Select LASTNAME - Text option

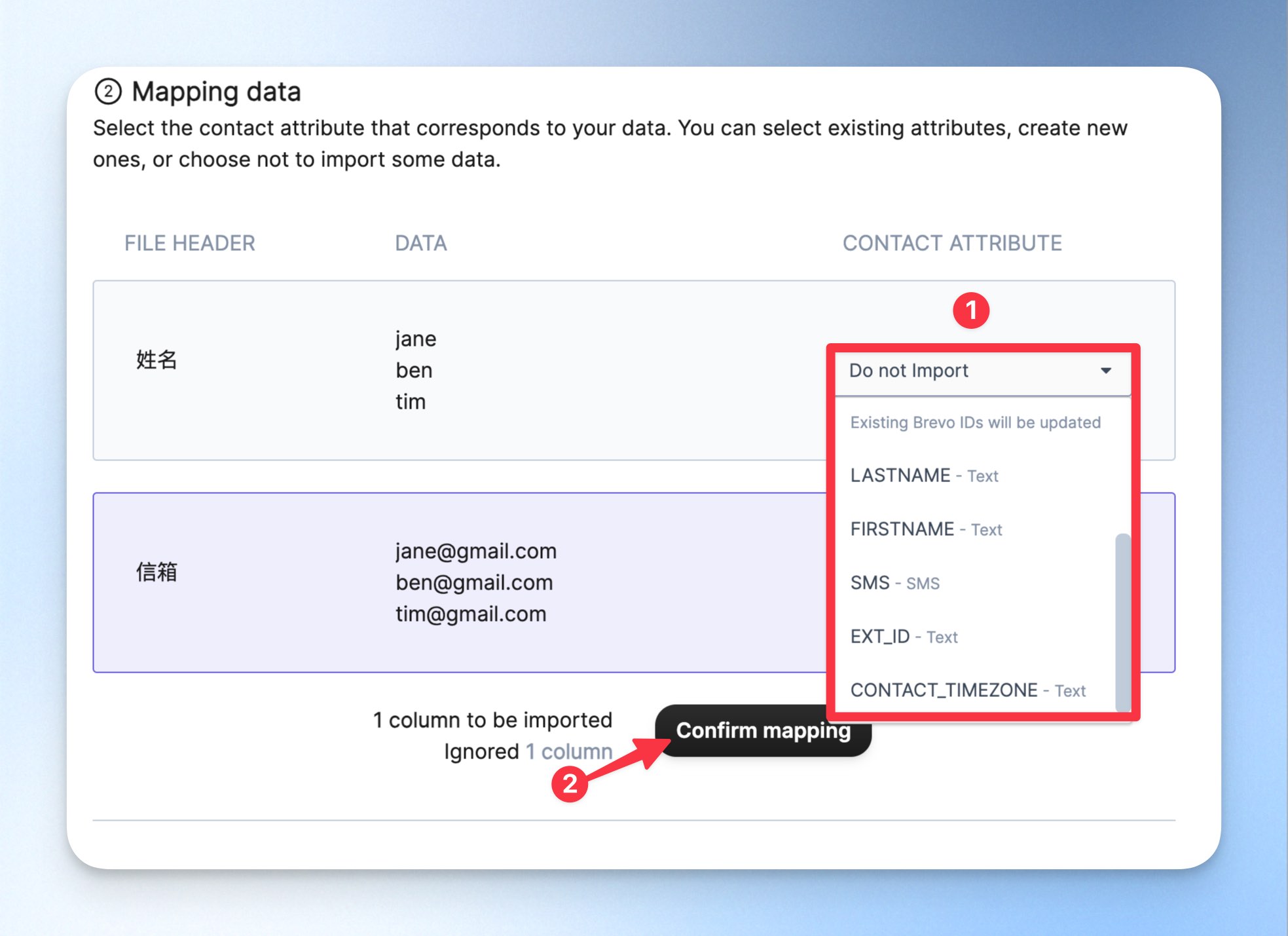[924, 476]
